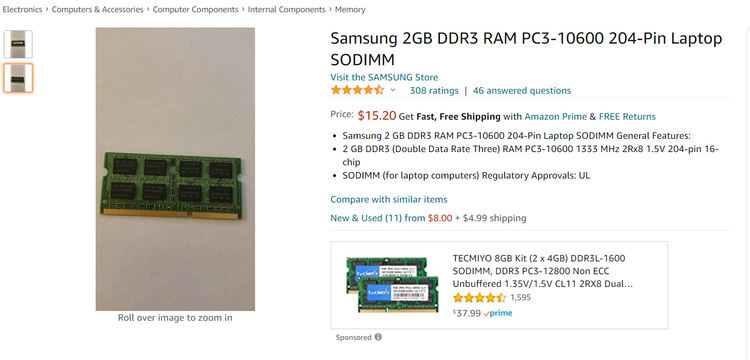Viewport: 750px width, 360px height.
Task: Open the Memory breadcrumb category
Action: coord(350,9)
